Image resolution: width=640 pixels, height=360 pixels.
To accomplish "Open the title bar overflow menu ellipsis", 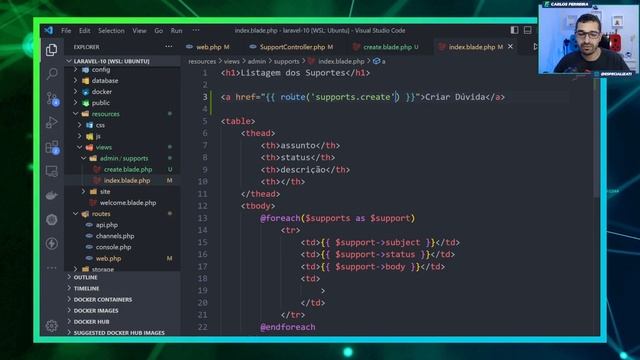I will [196, 30].
